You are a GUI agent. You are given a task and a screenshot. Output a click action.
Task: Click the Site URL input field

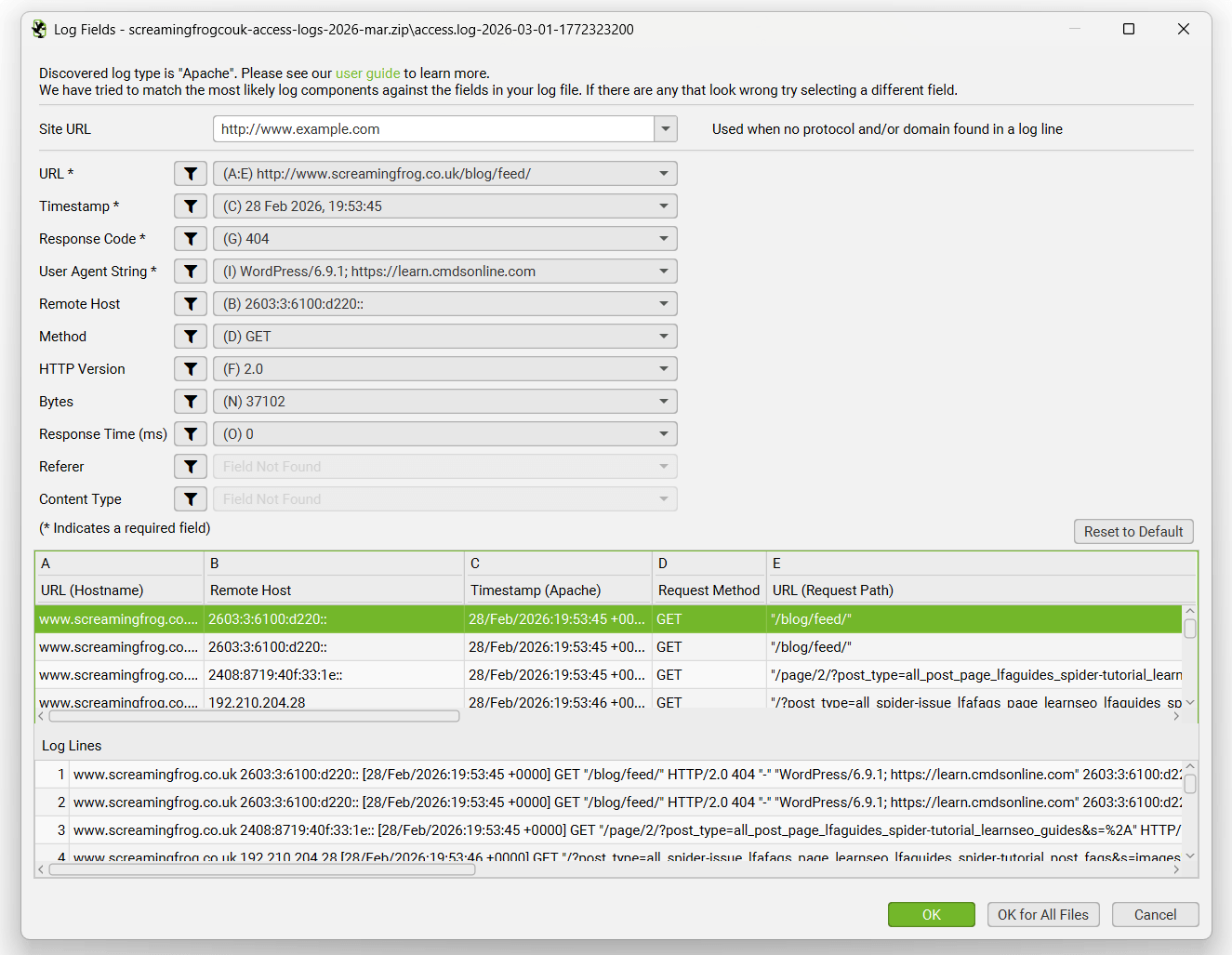pyautogui.click(x=433, y=129)
